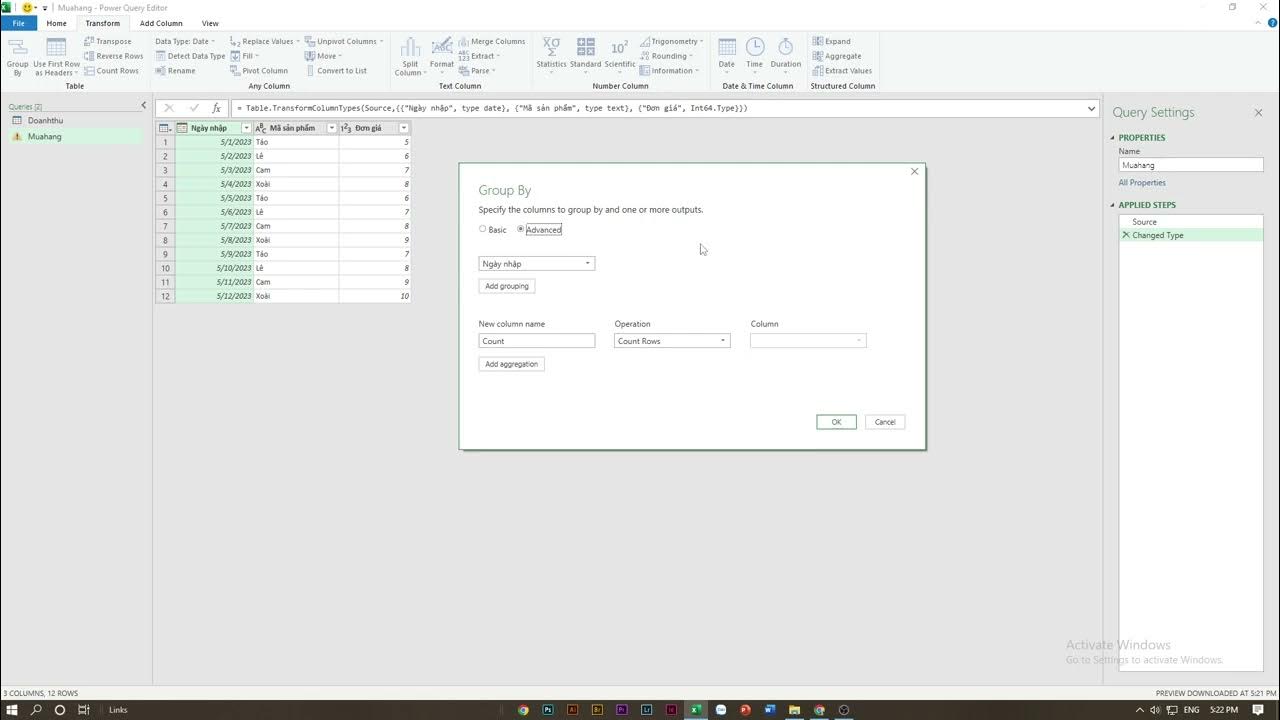Click the Duration icon

pyautogui.click(x=786, y=56)
